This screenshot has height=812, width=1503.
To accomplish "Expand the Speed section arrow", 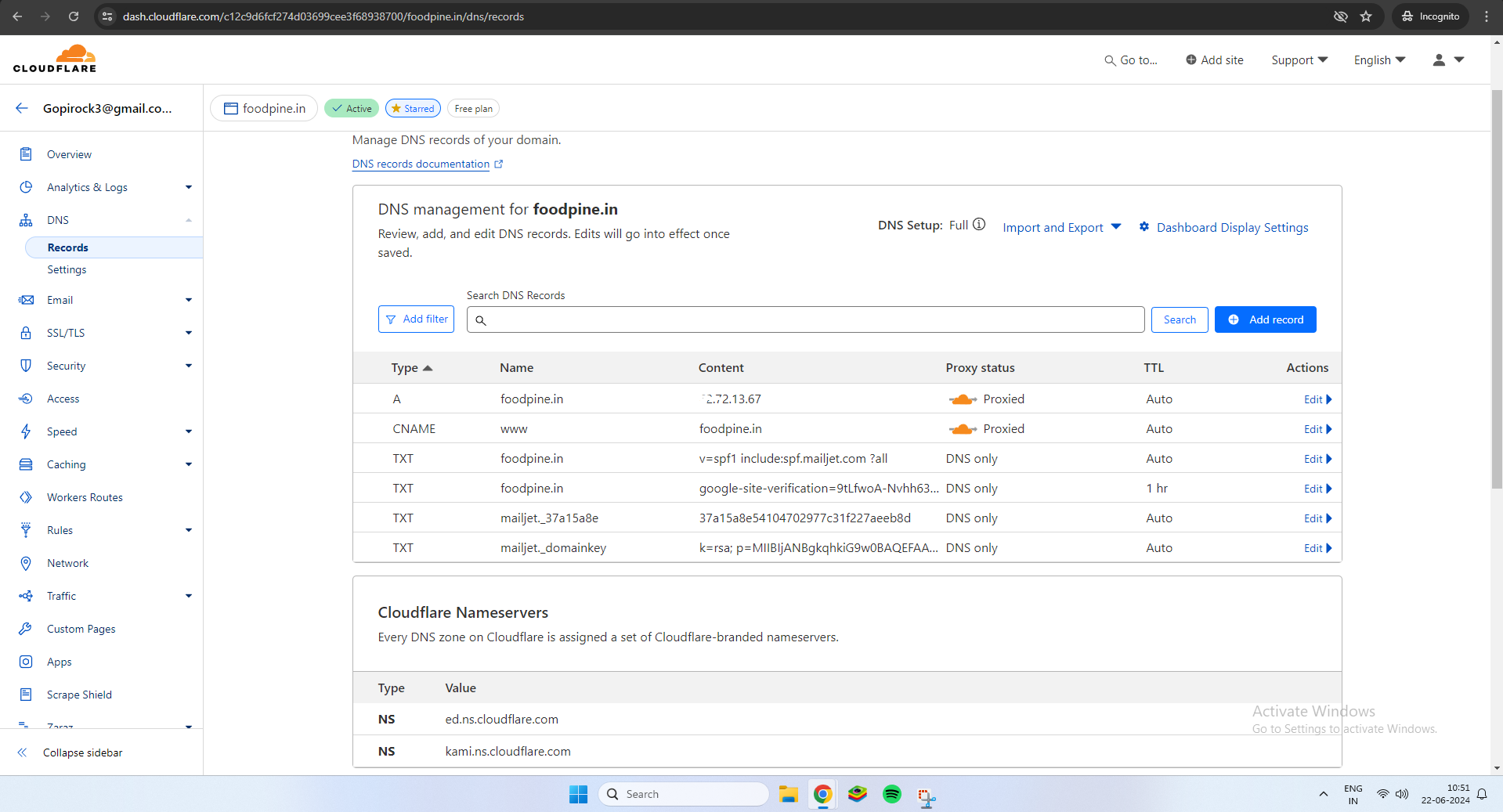I will [x=189, y=431].
